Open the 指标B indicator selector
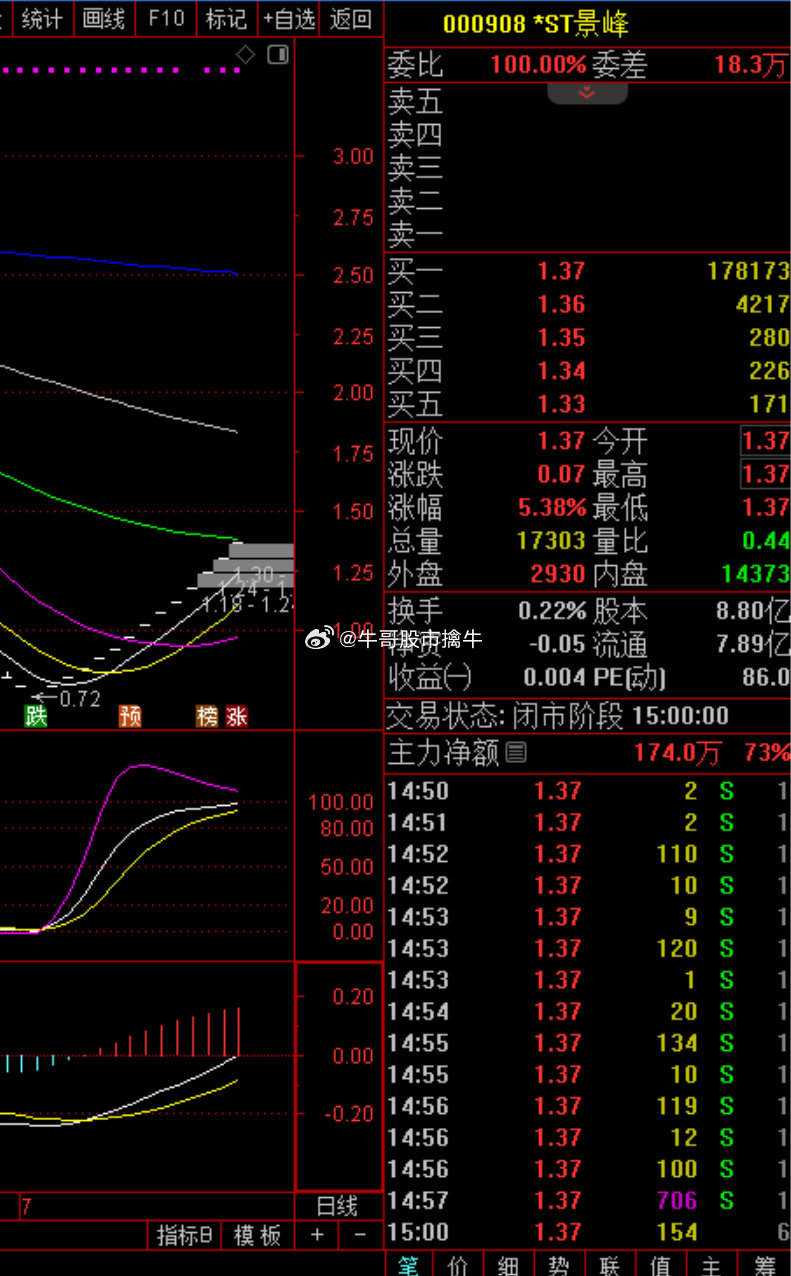This screenshot has width=791, height=1276. coord(184,1234)
